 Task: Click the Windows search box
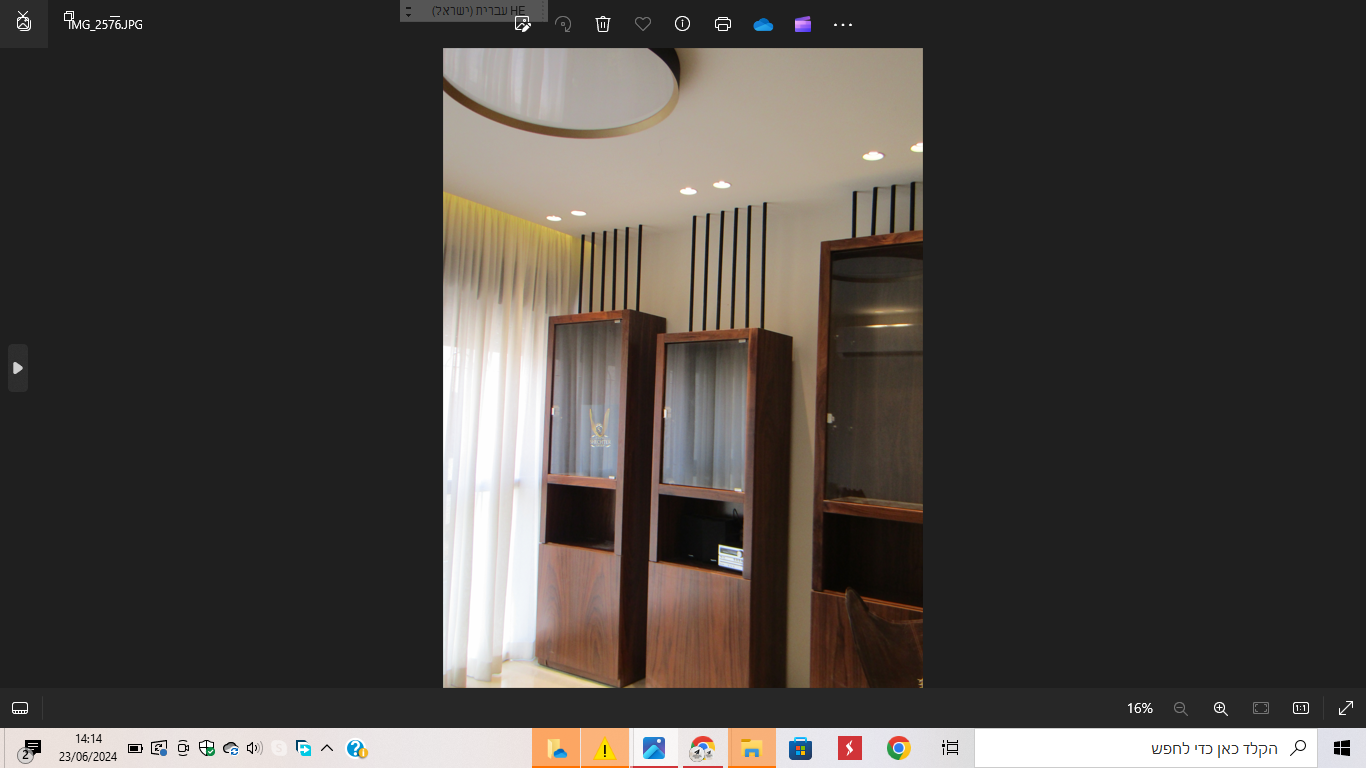pos(1146,748)
